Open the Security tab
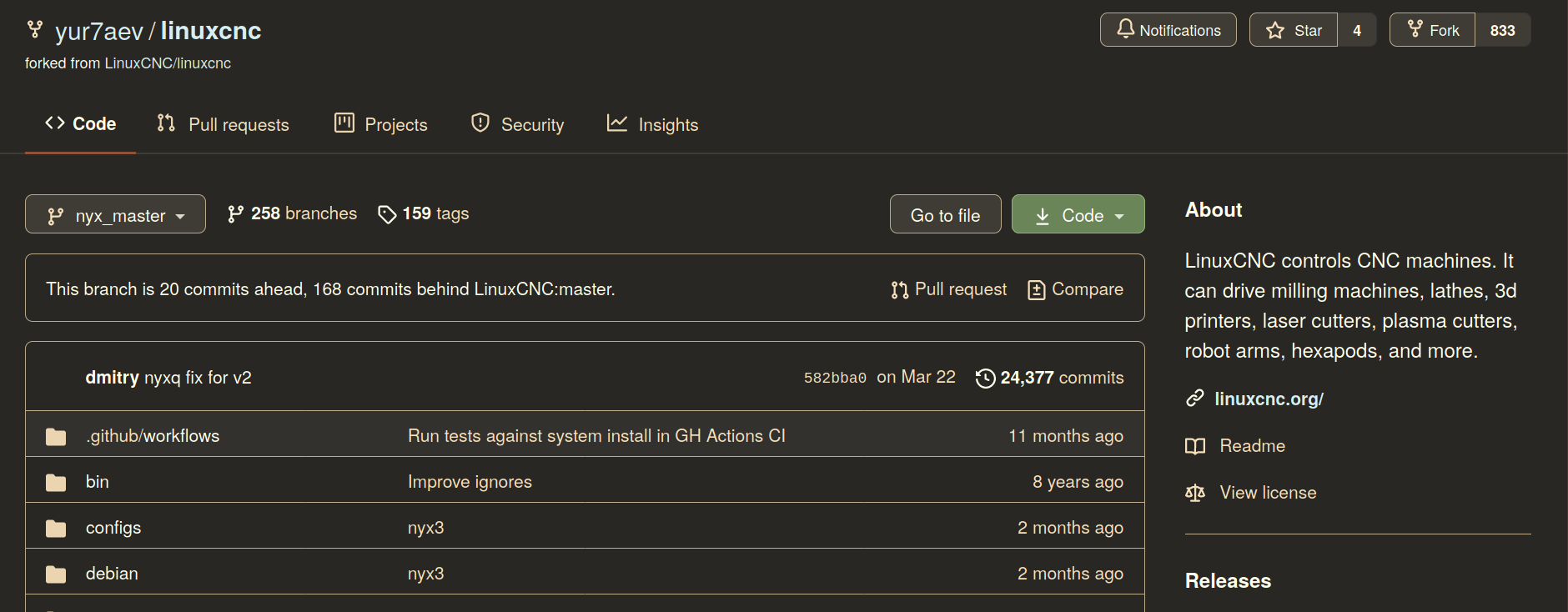The height and width of the screenshot is (612, 1568). (x=517, y=124)
